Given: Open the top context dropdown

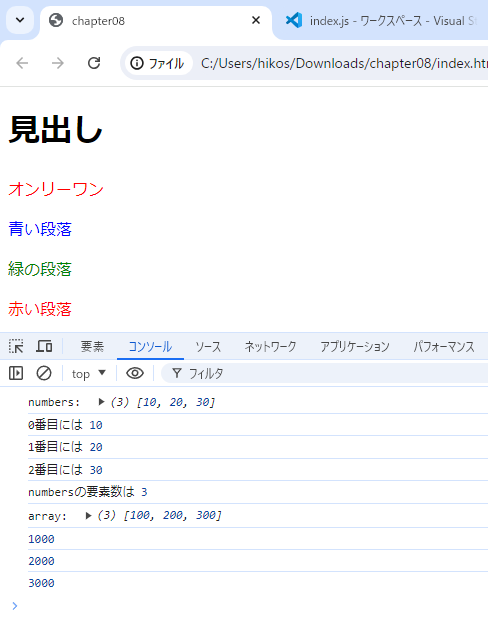Looking at the screenshot, I should (89, 373).
